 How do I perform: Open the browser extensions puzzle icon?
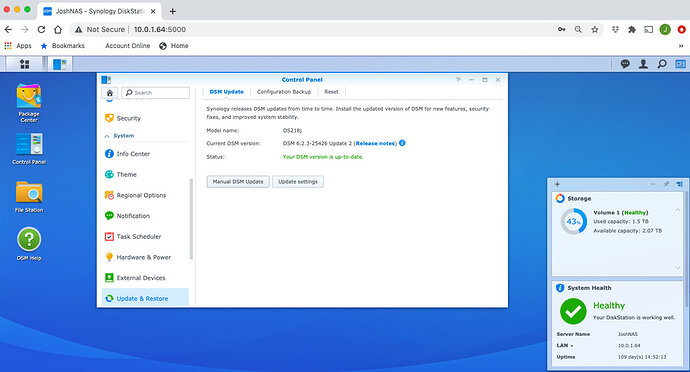pyautogui.click(x=632, y=29)
